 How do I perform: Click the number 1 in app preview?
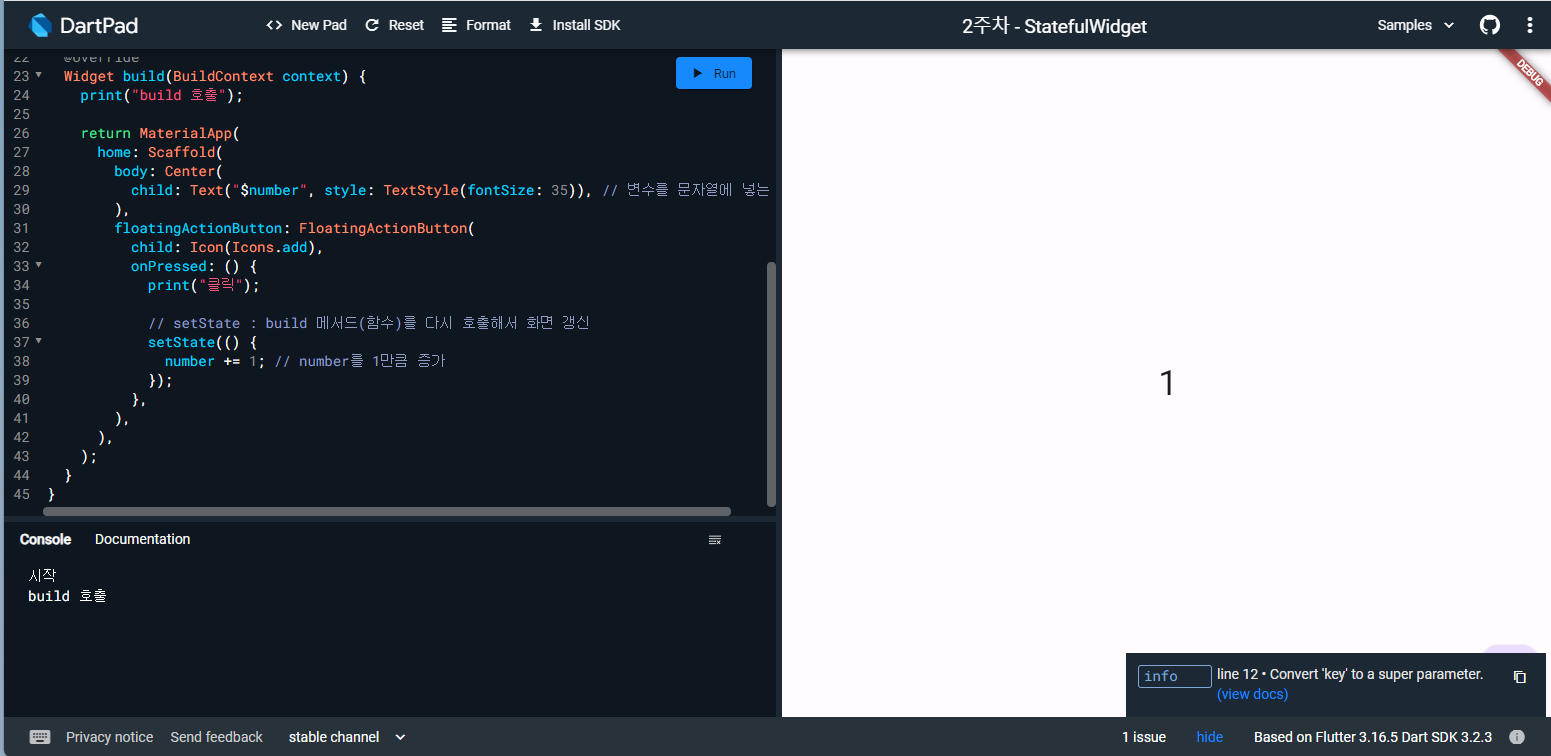(1166, 383)
